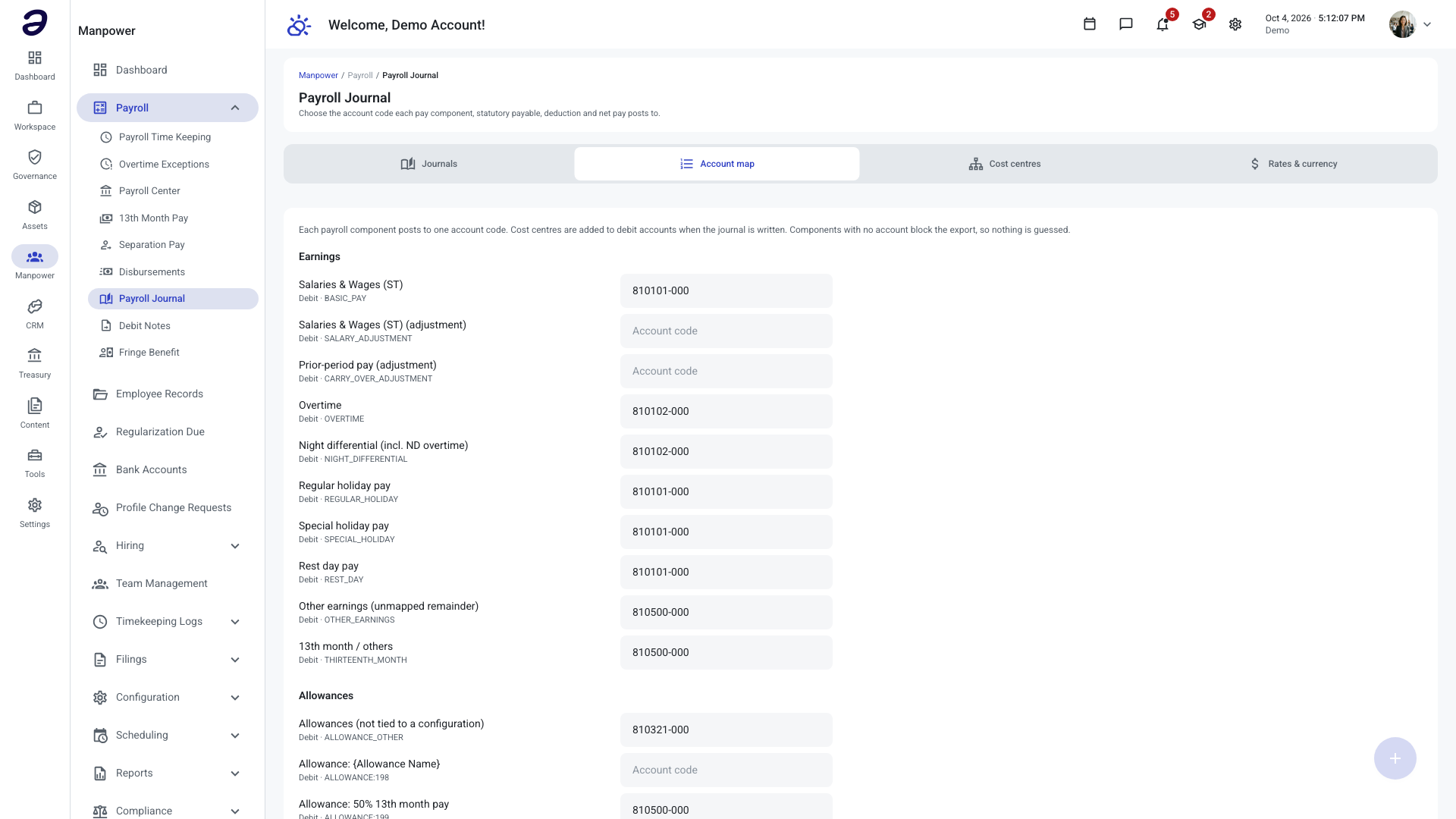Open Disbursements page
Image resolution: width=1456 pixels, height=819 pixels.
coord(173,272)
